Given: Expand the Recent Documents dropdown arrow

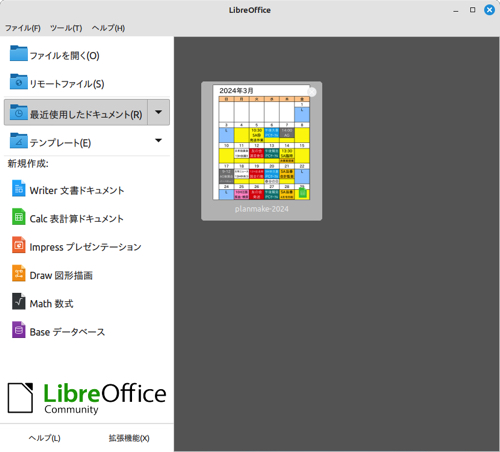Looking at the screenshot, I should pos(159,112).
